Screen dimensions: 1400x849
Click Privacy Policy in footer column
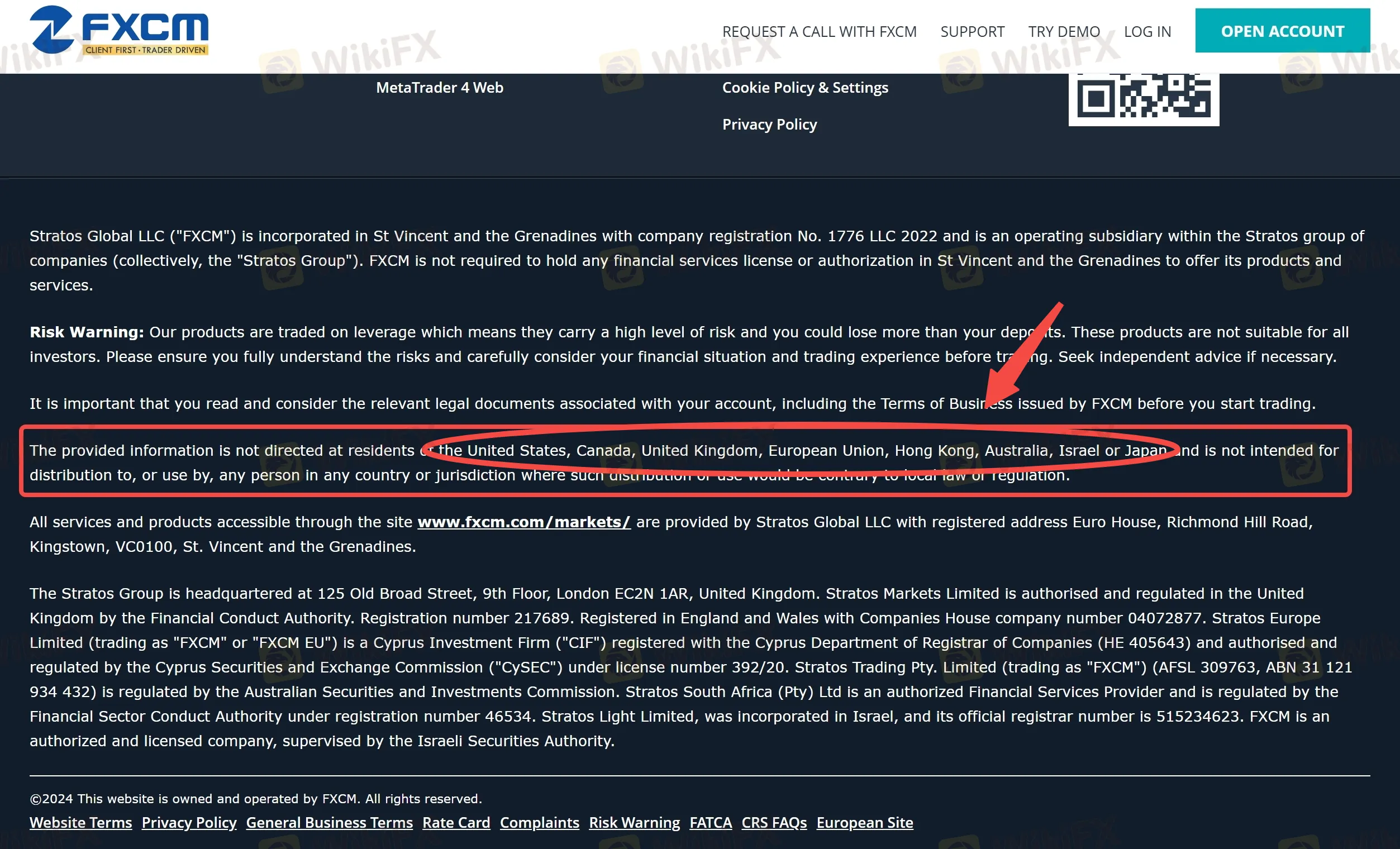[x=769, y=125]
